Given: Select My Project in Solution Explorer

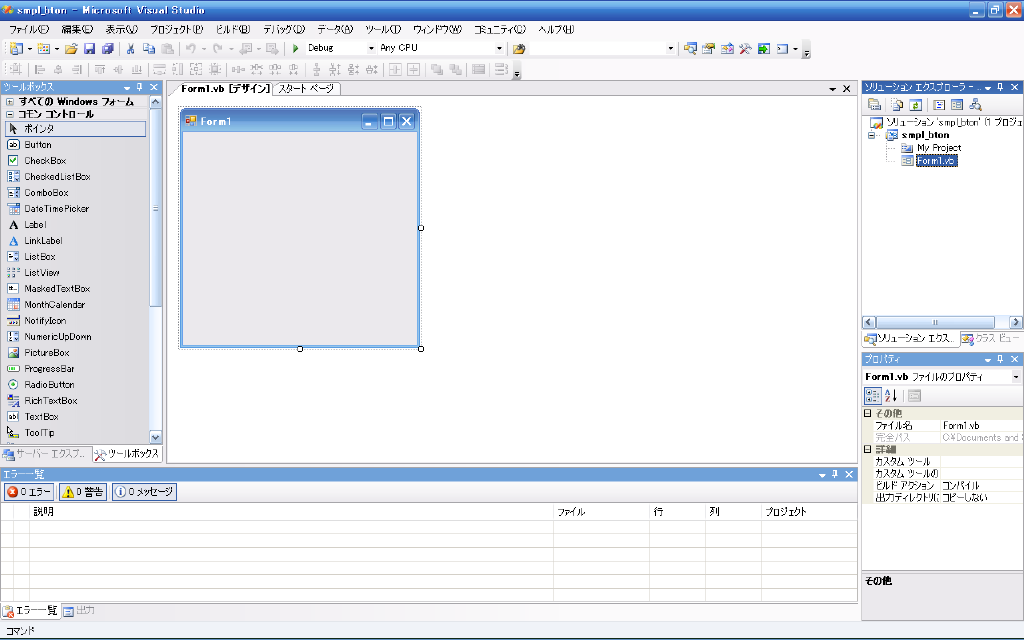Looking at the screenshot, I should 938,148.
